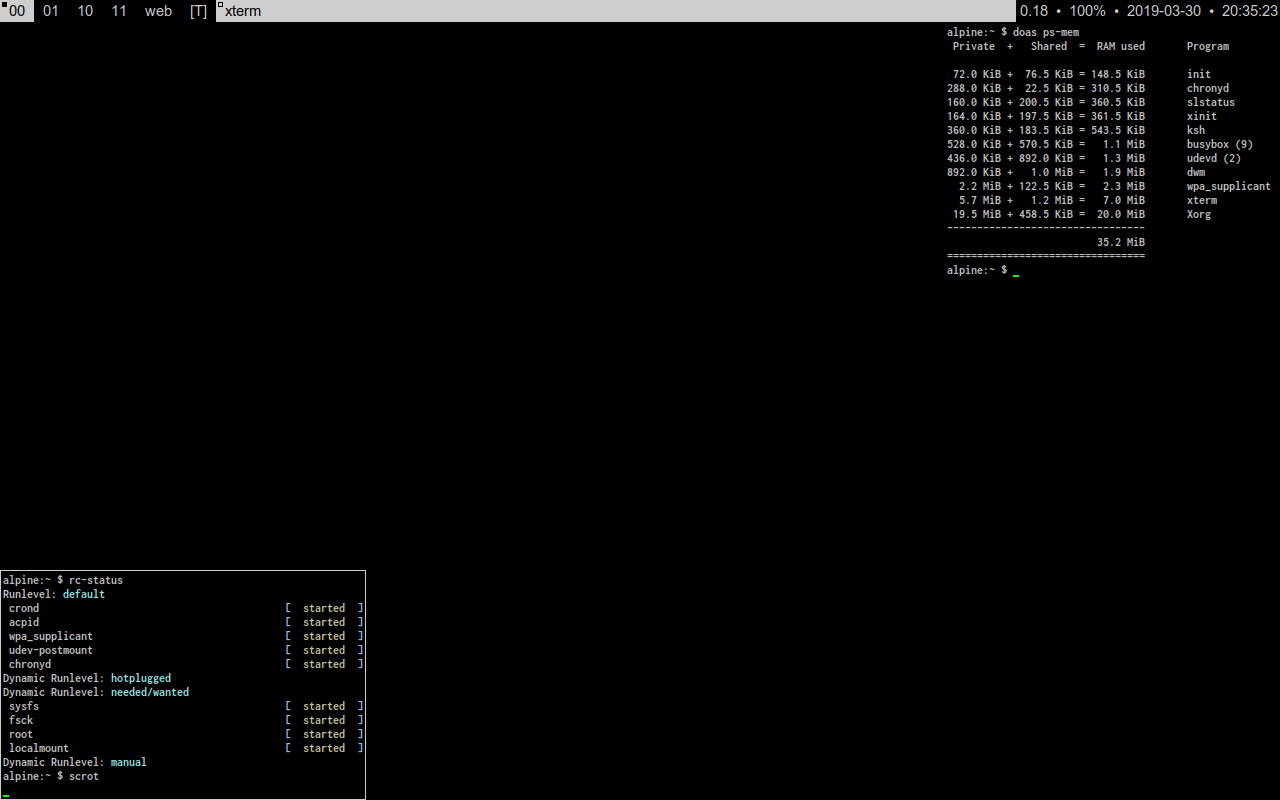Click the 'started' status for crond
Screen dimensions: 1280x800
pyautogui.click(x=324, y=608)
